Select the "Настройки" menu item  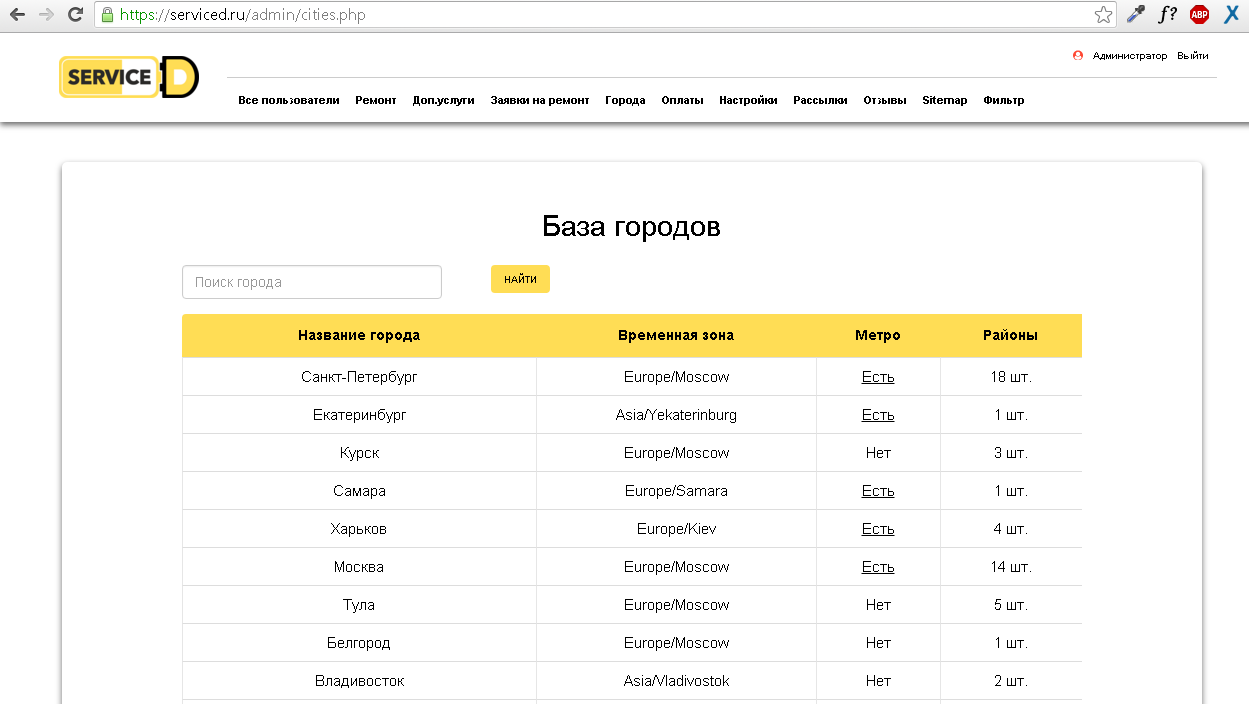point(748,100)
